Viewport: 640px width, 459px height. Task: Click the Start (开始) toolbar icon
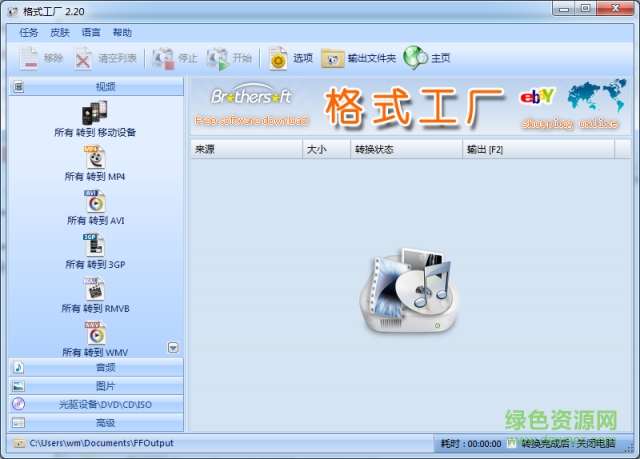(217, 58)
